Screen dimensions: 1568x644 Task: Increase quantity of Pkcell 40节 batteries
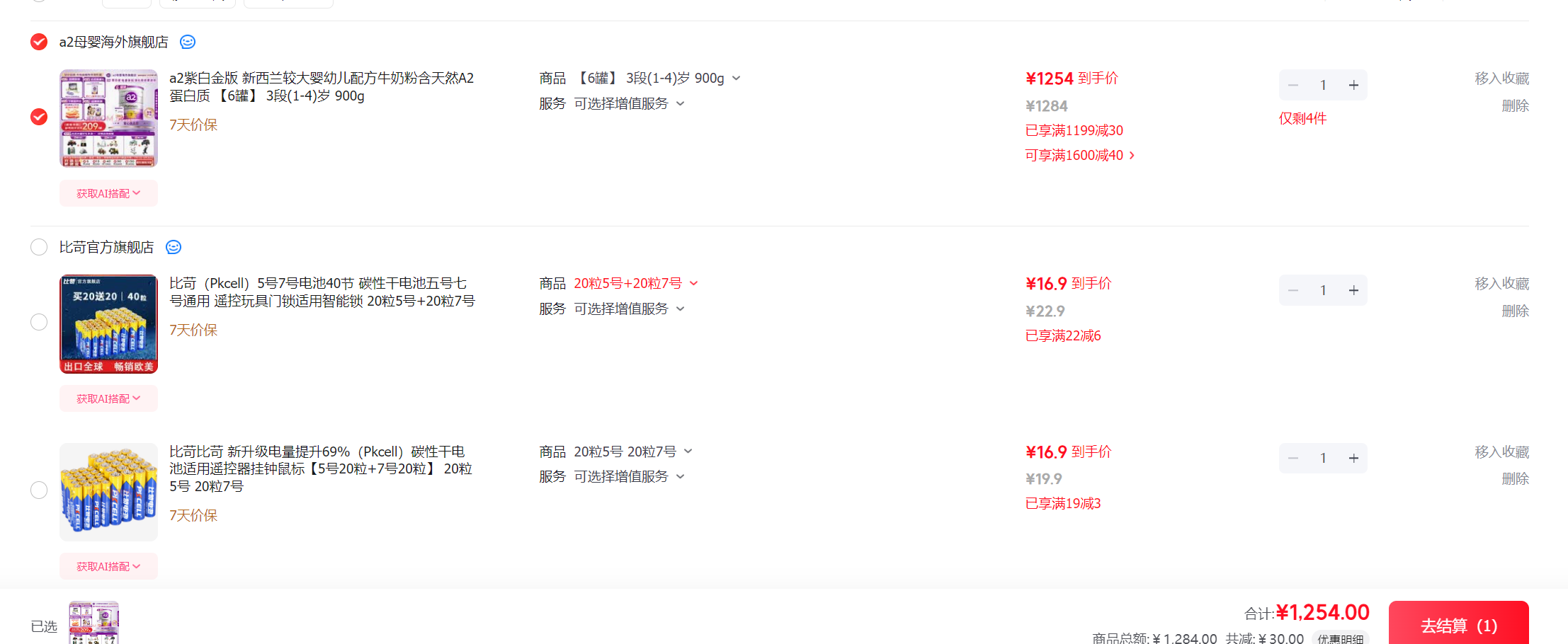(x=1353, y=290)
